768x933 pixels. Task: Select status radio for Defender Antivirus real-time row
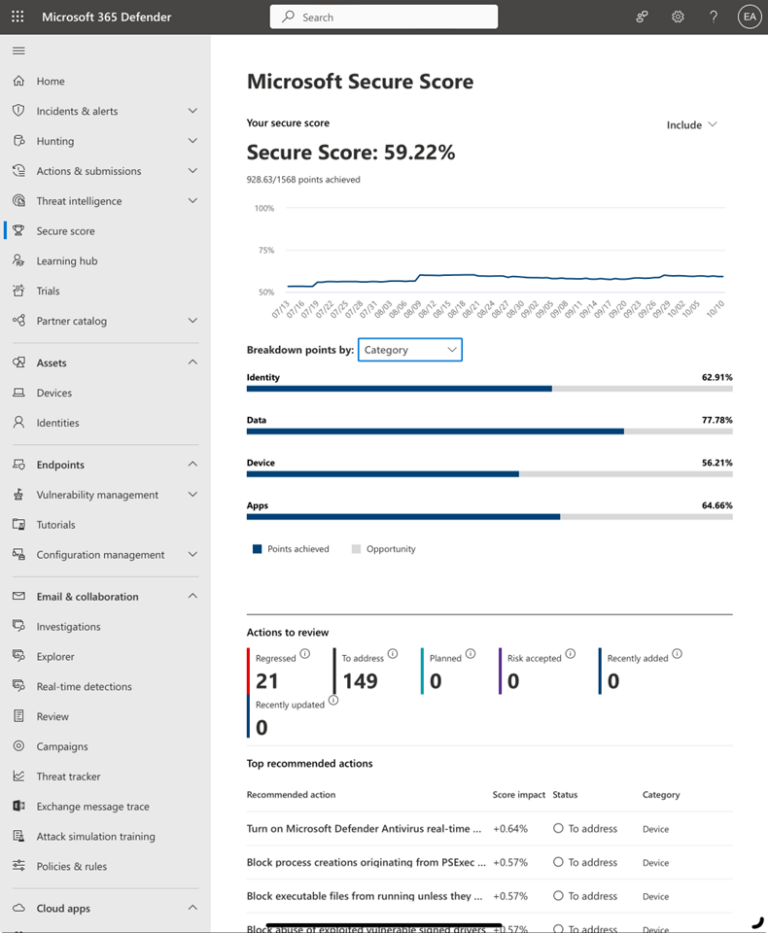point(558,828)
